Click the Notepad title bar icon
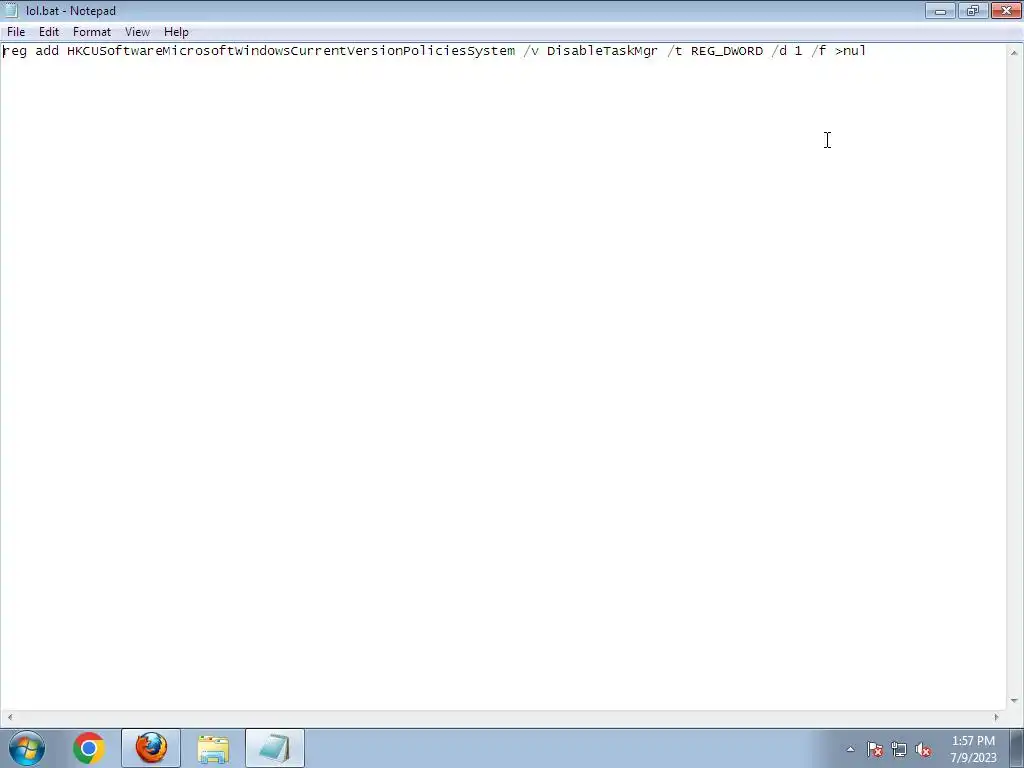Viewport: 1024px width, 768px height. 11,10
